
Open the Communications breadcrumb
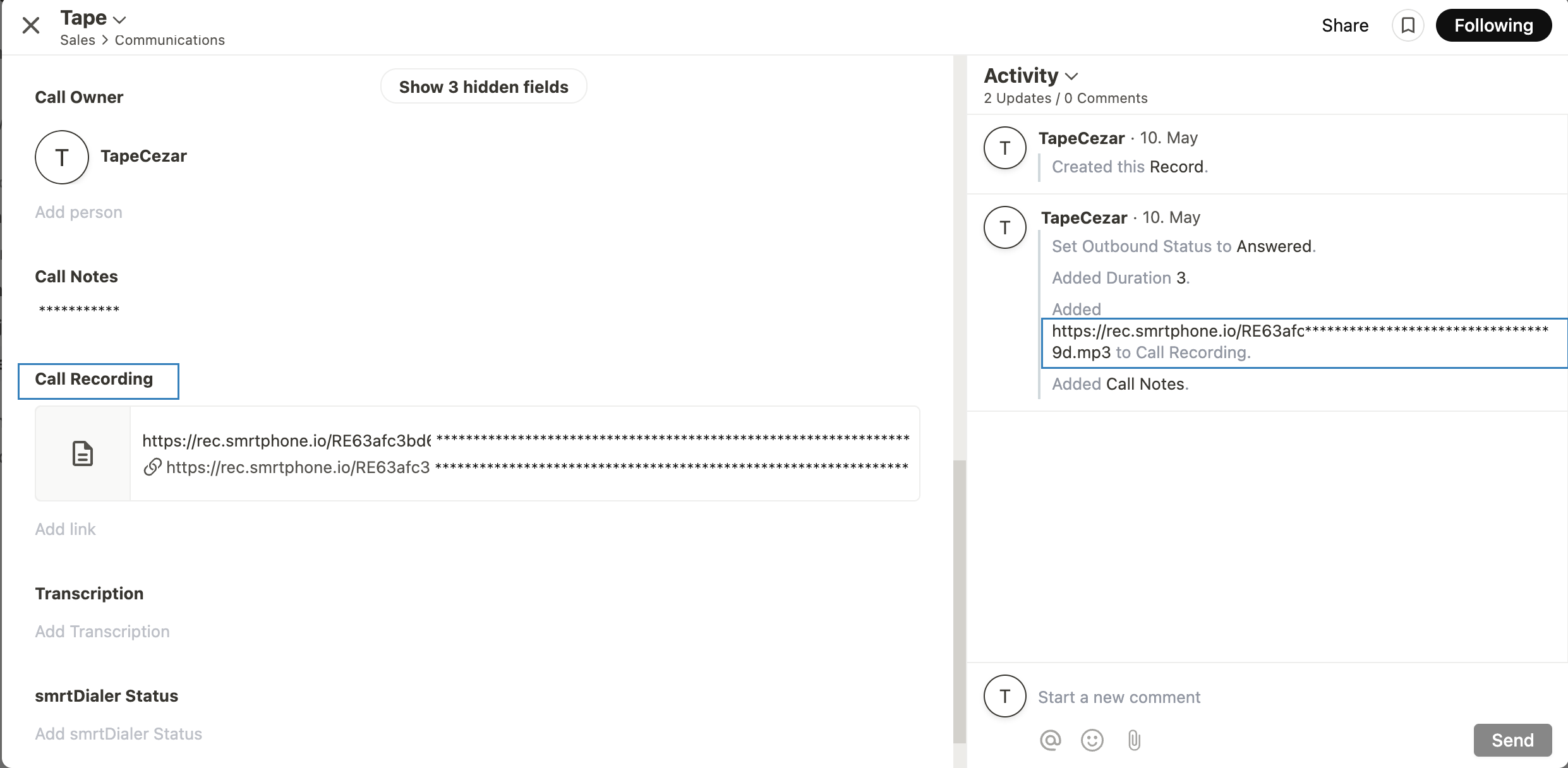coord(169,40)
